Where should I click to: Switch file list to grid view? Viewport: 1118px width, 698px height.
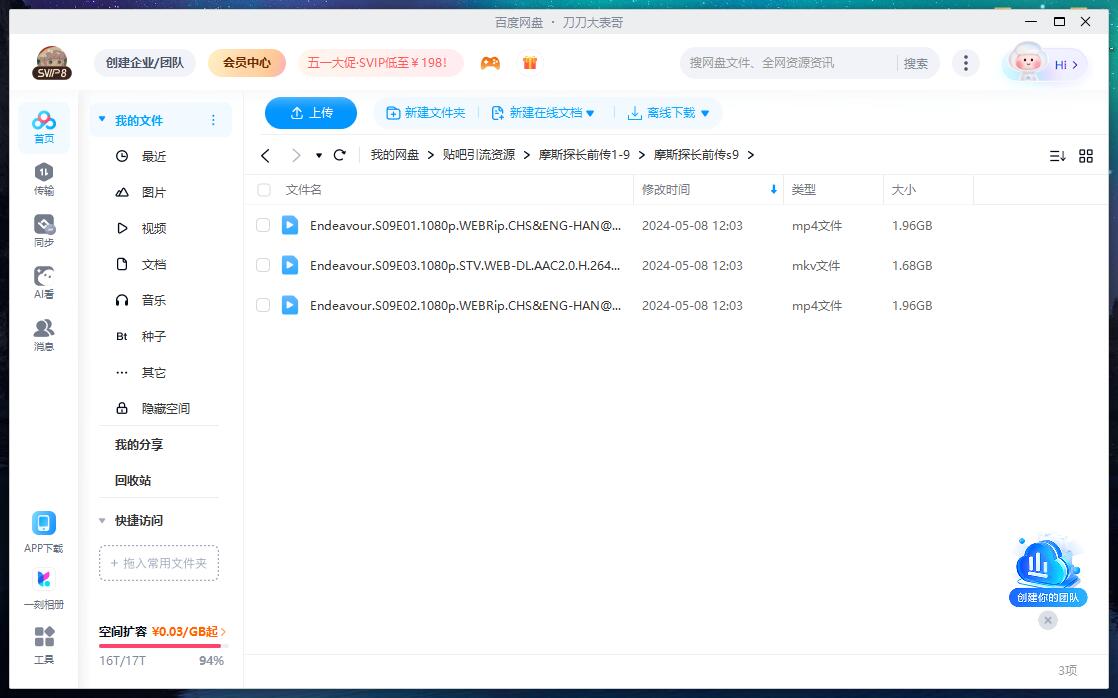(x=1086, y=156)
